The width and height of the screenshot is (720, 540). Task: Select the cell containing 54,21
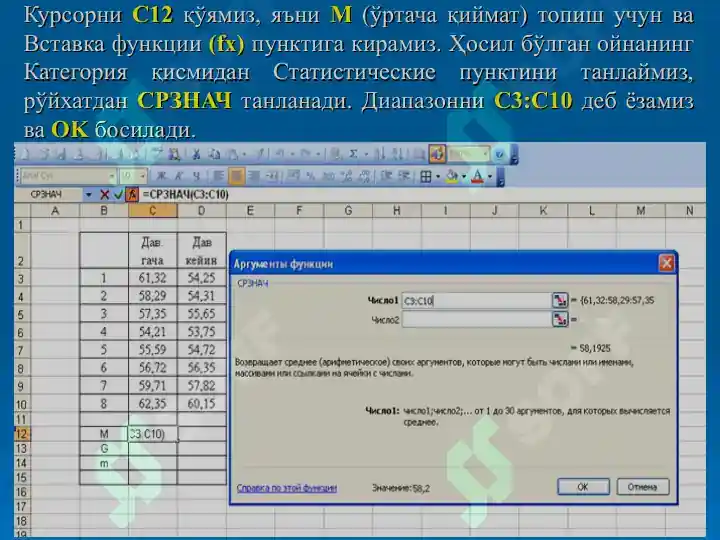click(152, 332)
